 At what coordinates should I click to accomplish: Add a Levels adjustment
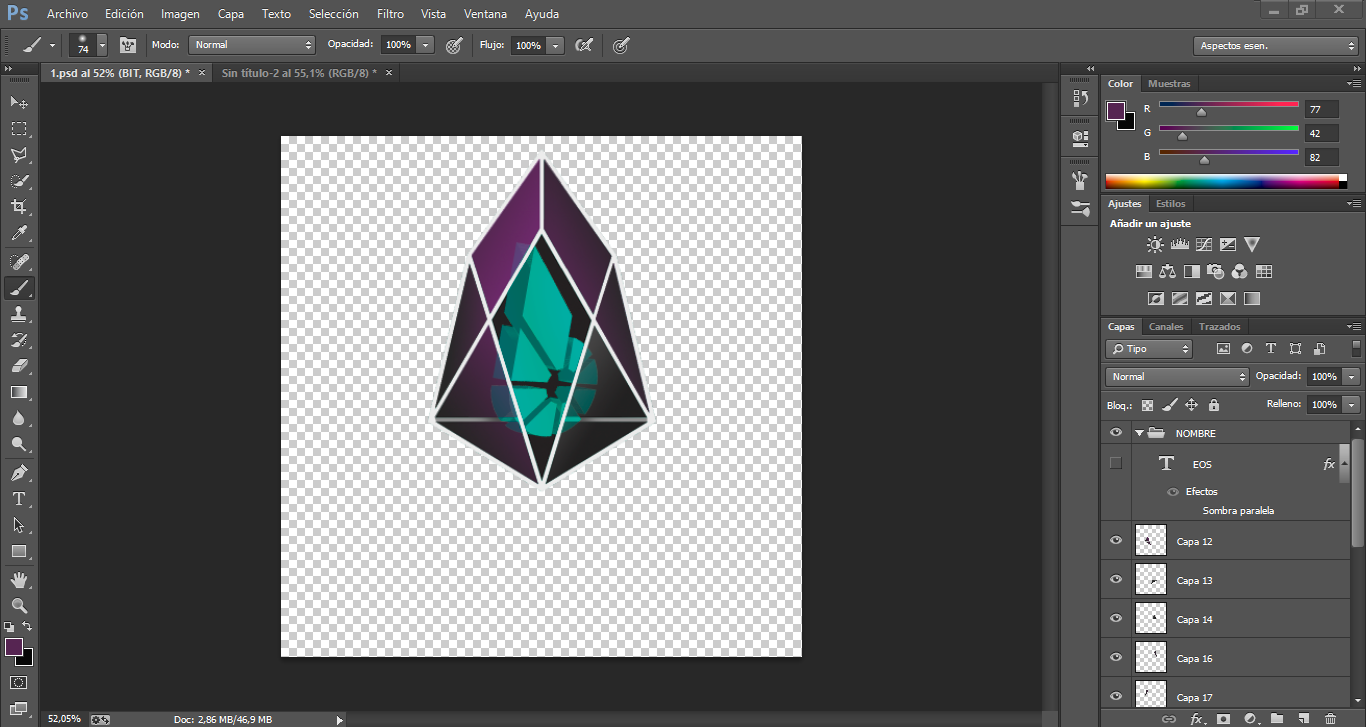tap(1179, 244)
